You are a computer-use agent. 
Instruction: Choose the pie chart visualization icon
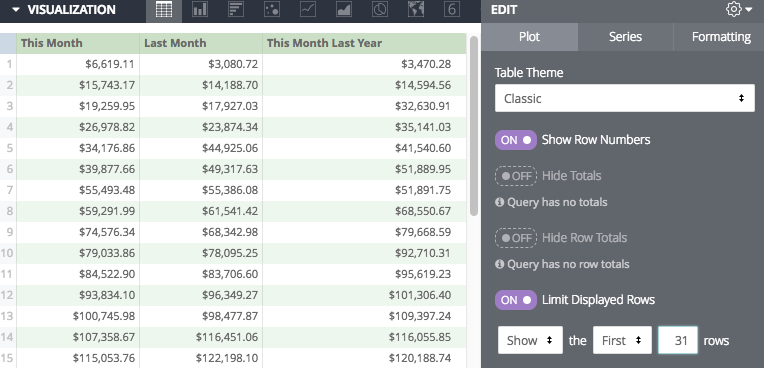point(380,10)
